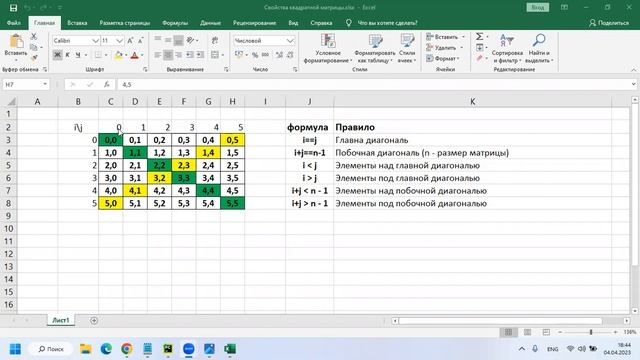
Task: Click the Format Painter brush icon
Action: [x=34, y=58]
